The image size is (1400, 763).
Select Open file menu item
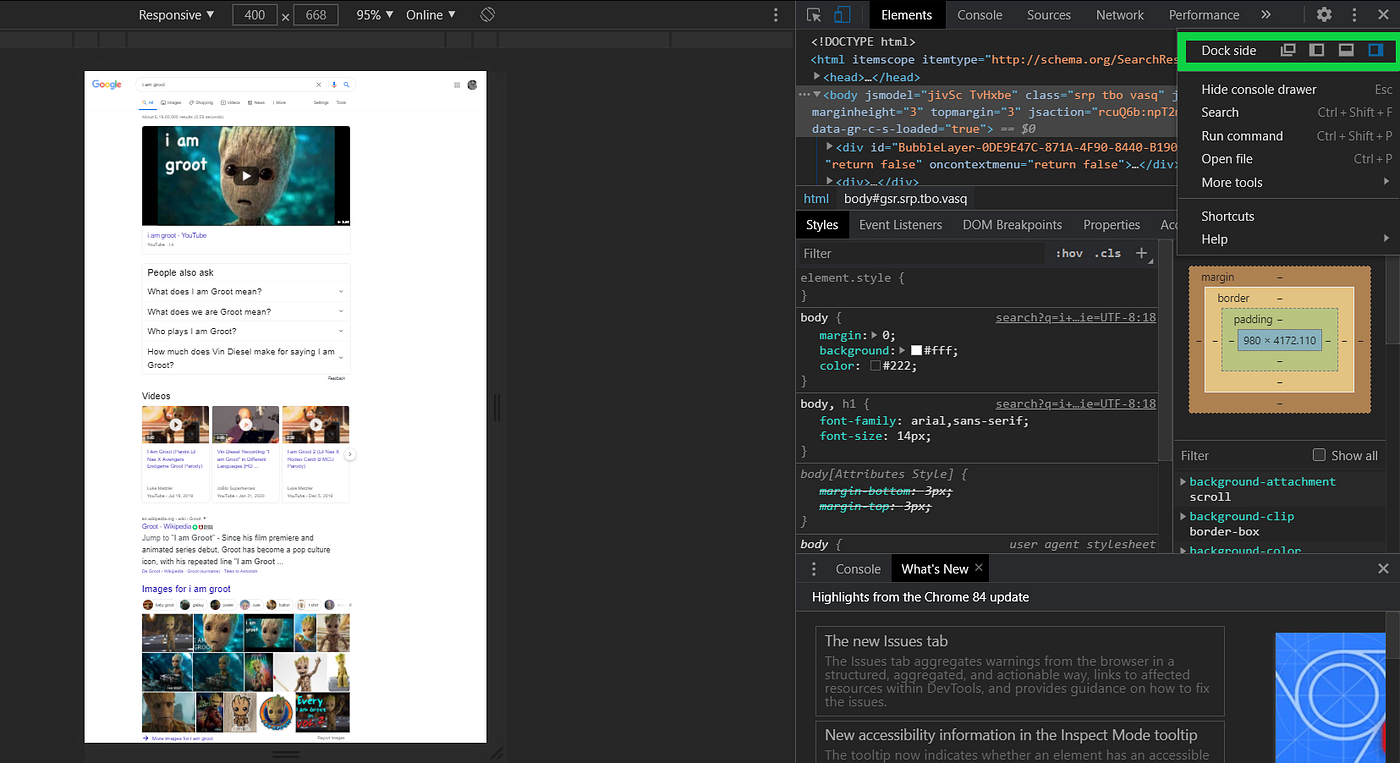[x=1288, y=159]
